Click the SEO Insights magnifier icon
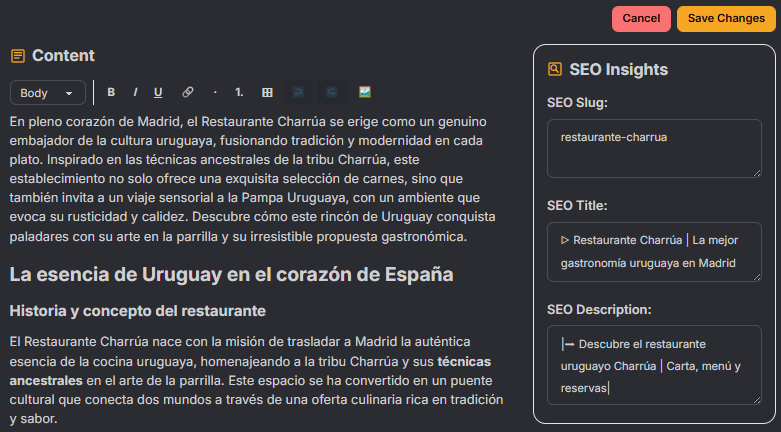781x432 pixels. (x=554, y=69)
